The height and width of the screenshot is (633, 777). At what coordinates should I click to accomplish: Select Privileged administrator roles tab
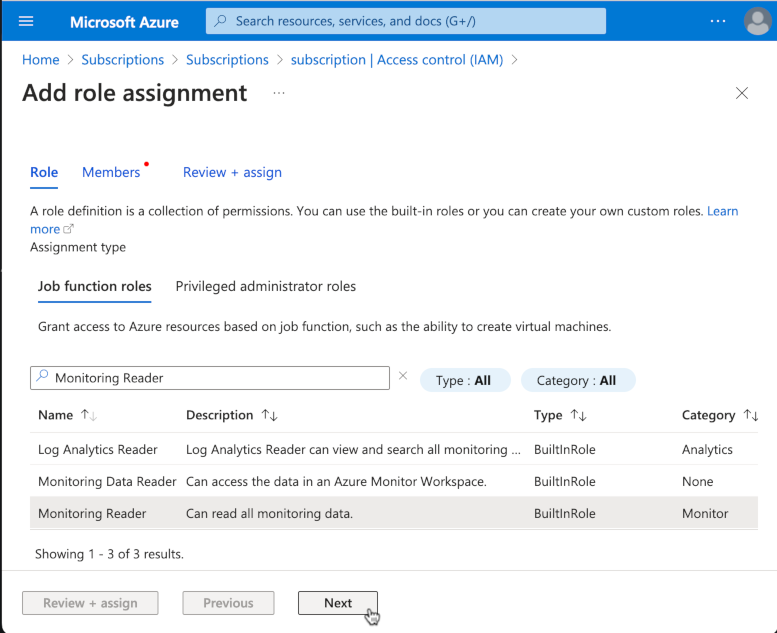click(265, 286)
